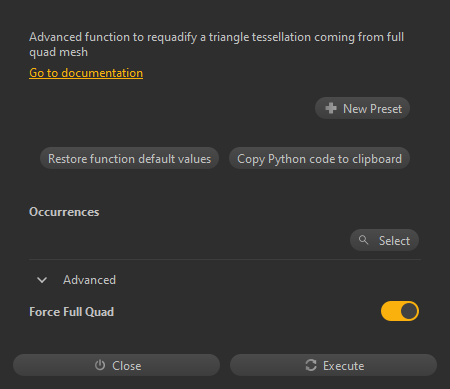Viewport: 450px width, 389px height.
Task: Copy Python code to clipboard
Action: (319, 158)
